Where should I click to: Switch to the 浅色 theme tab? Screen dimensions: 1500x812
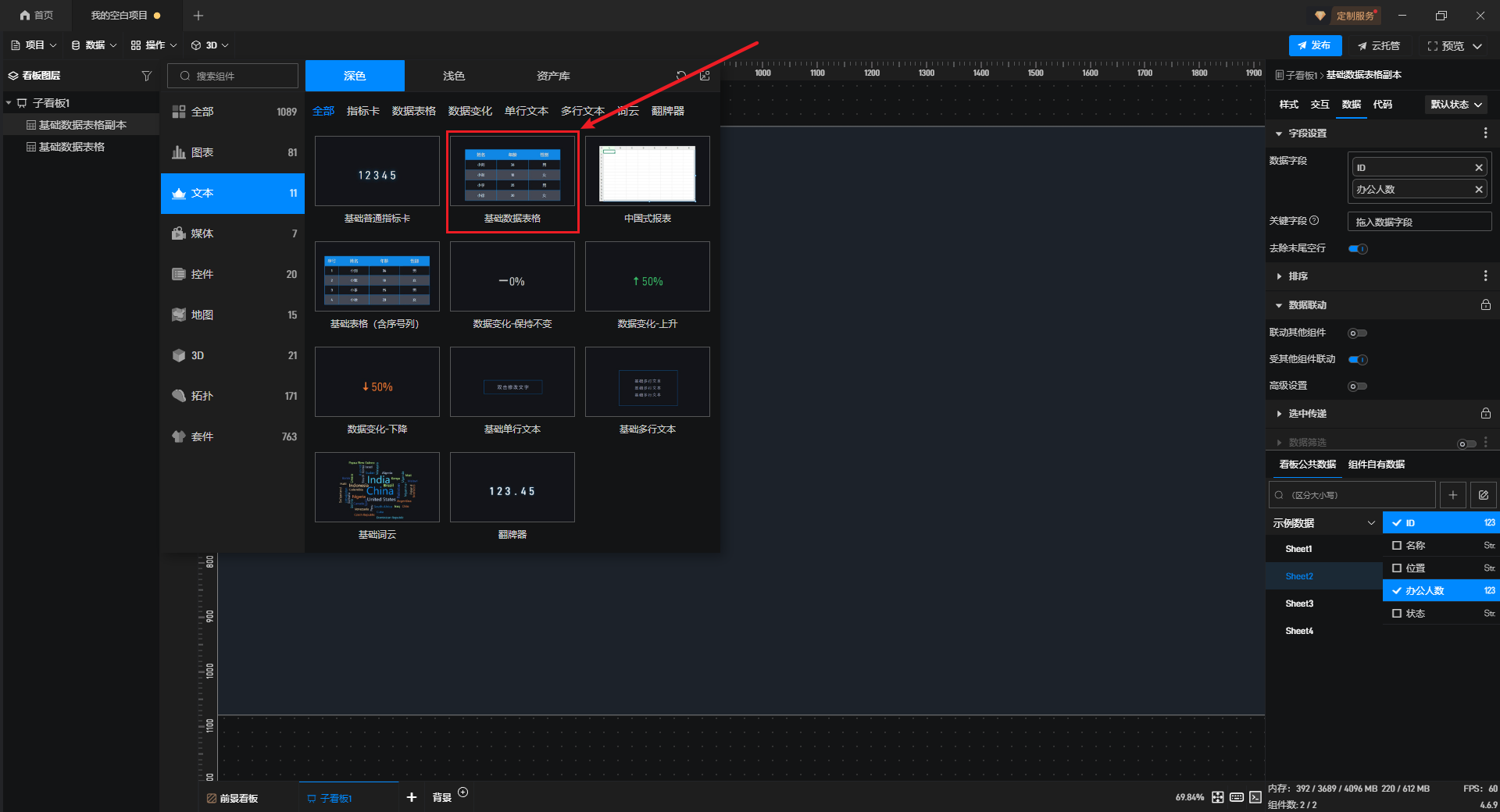pos(453,76)
